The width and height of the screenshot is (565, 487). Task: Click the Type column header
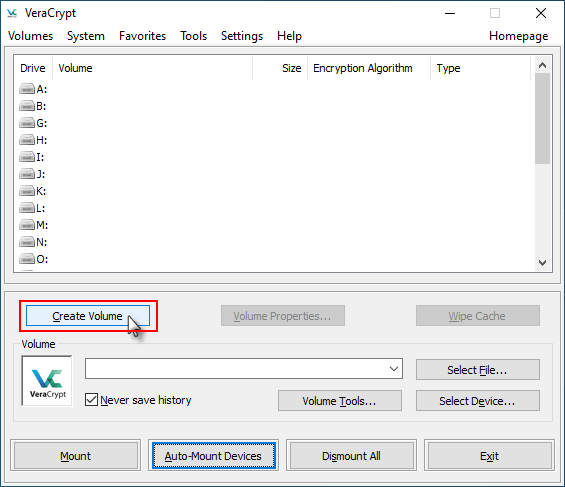point(480,68)
